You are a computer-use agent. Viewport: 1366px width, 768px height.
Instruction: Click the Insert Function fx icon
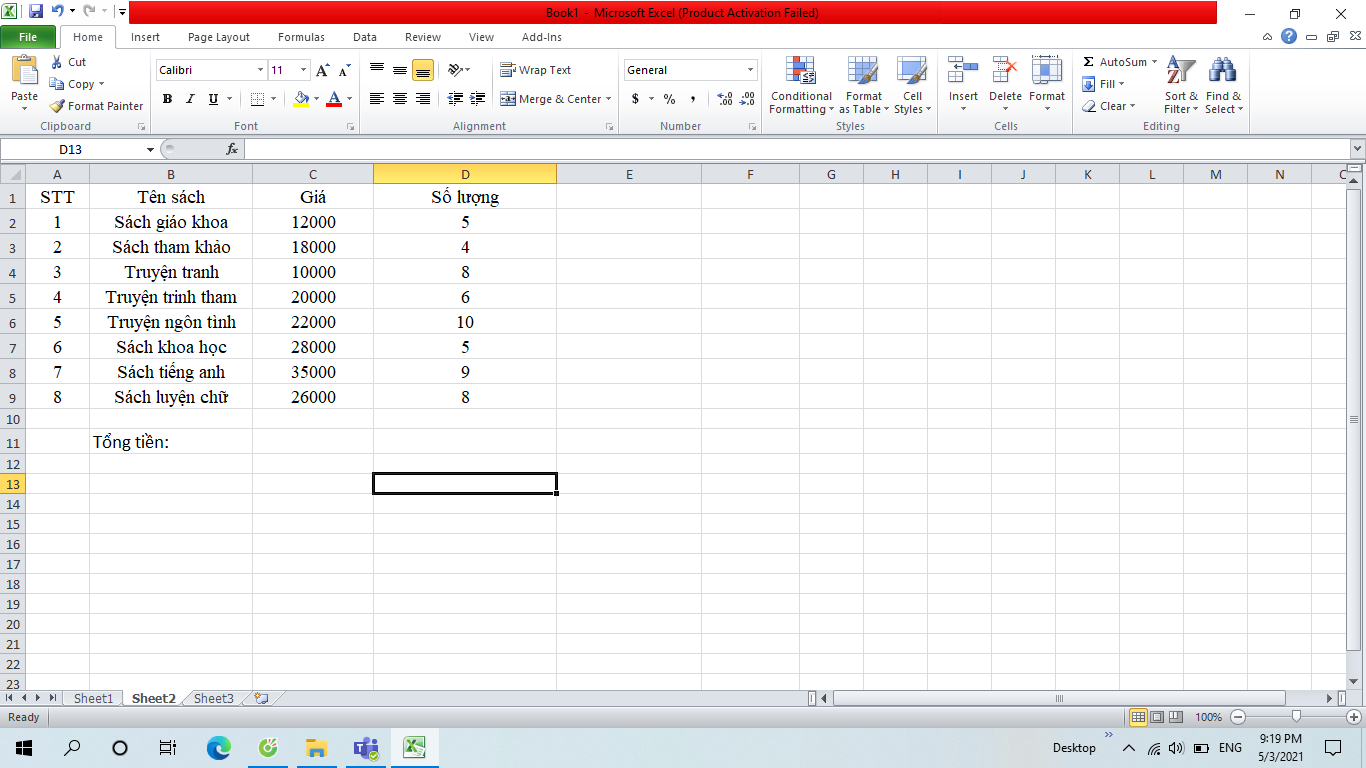coord(232,149)
